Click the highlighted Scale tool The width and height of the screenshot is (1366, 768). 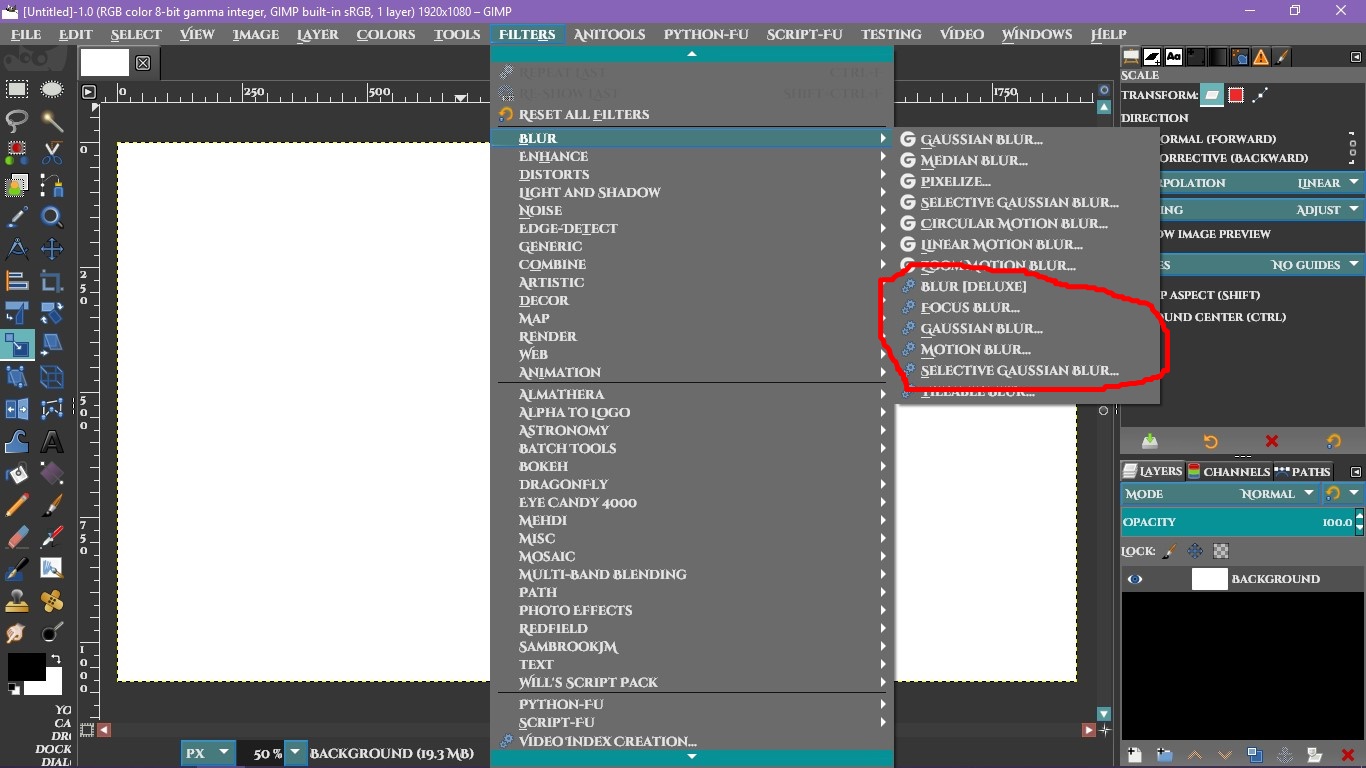[17, 345]
